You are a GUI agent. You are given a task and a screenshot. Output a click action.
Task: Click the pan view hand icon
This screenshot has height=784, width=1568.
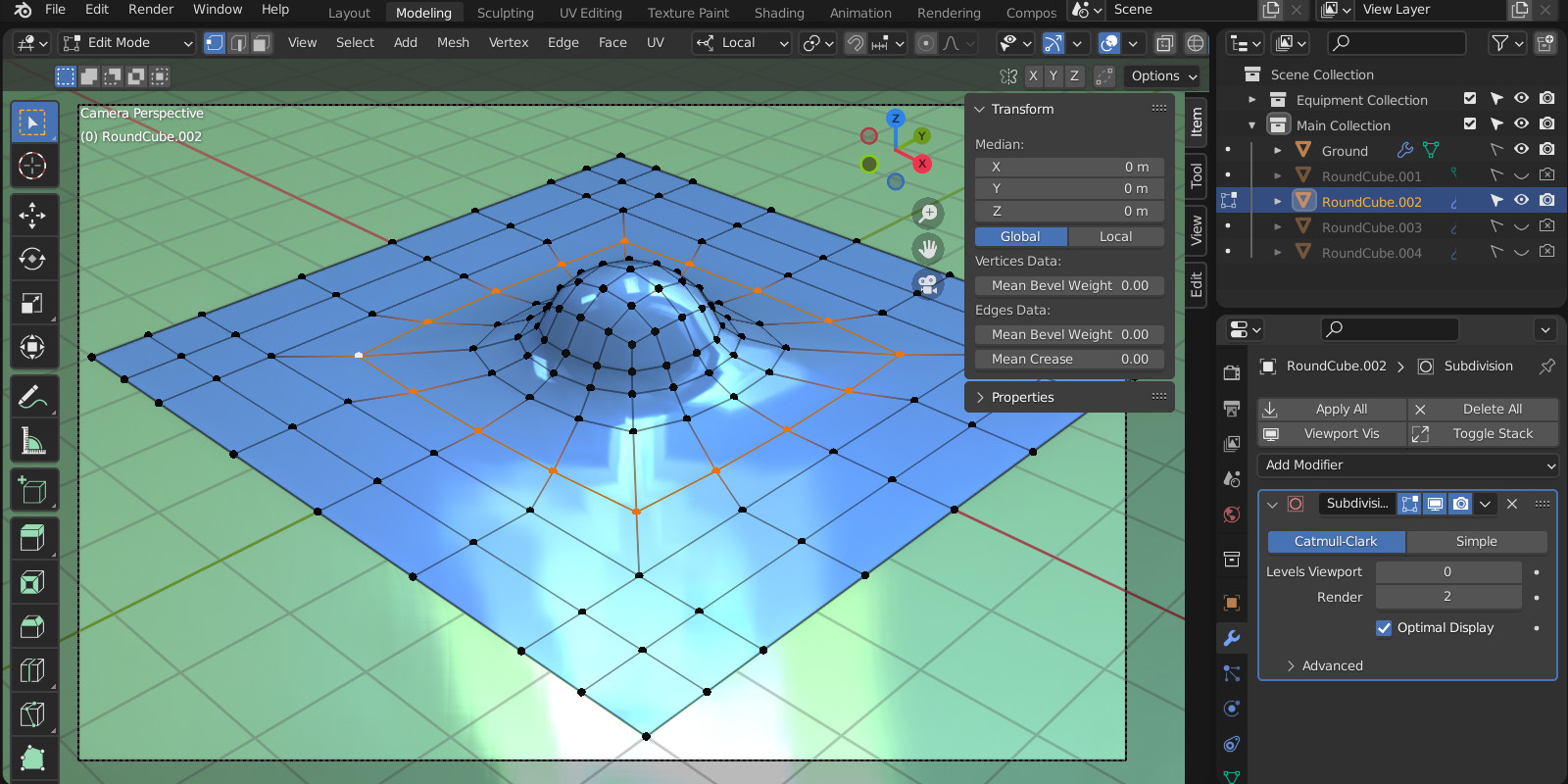click(928, 248)
